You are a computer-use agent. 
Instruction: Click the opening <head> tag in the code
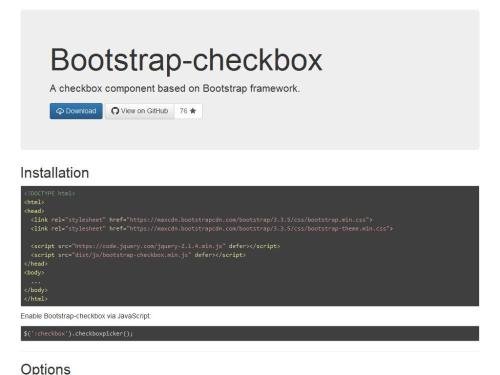pyautogui.click(x=34, y=211)
